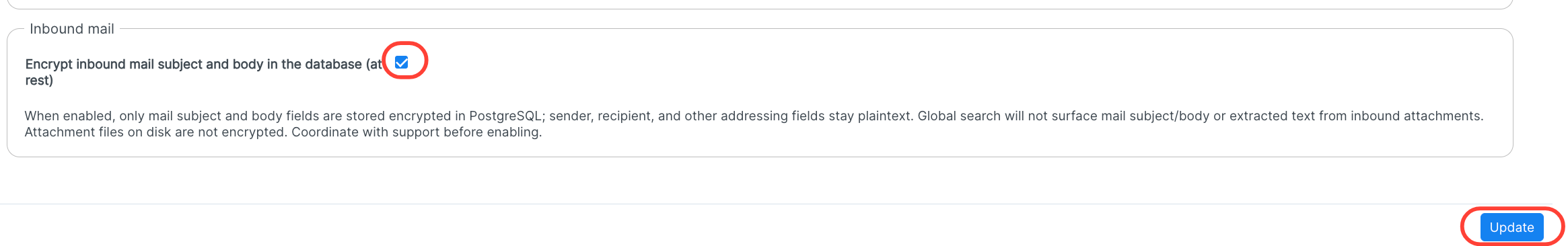The image size is (1568, 246).
Task: Click empty space right of the encrypt checkbox
Action: coord(942,64)
